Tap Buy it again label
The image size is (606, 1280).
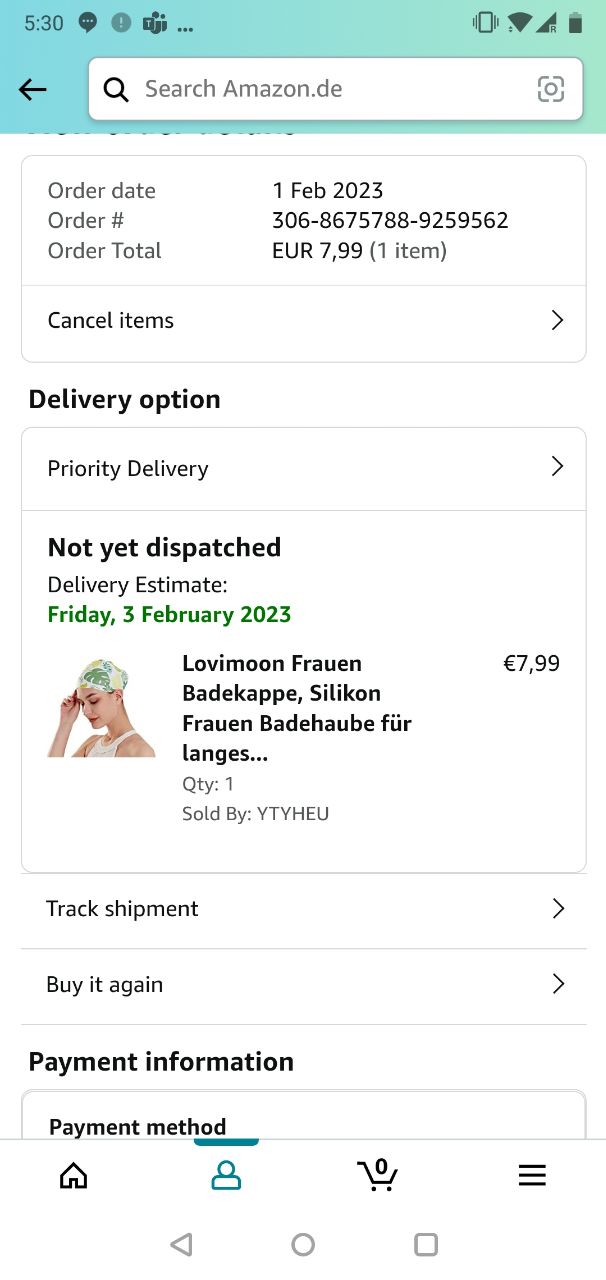point(104,985)
